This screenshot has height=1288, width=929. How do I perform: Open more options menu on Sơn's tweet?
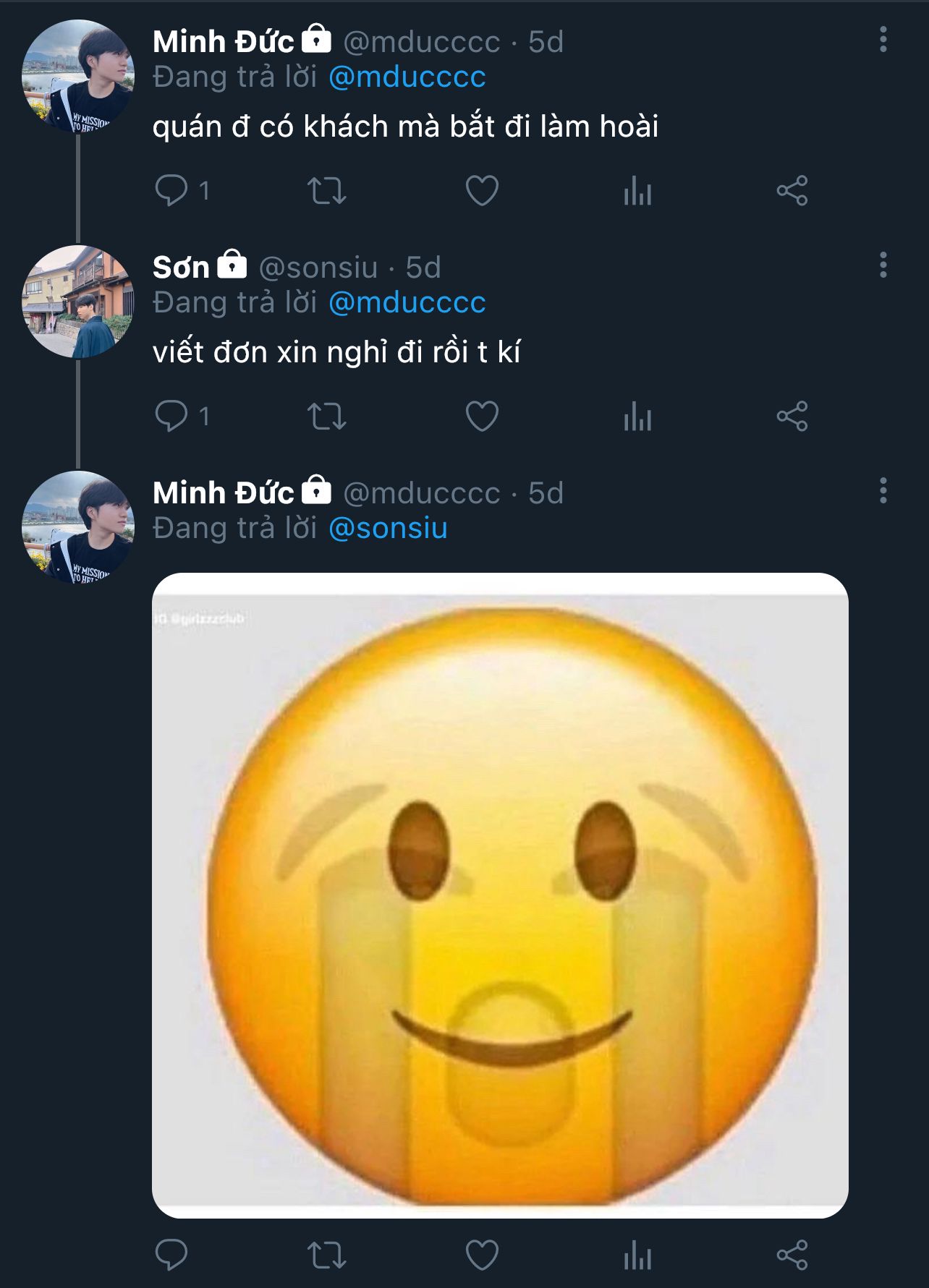coord(883,265)
